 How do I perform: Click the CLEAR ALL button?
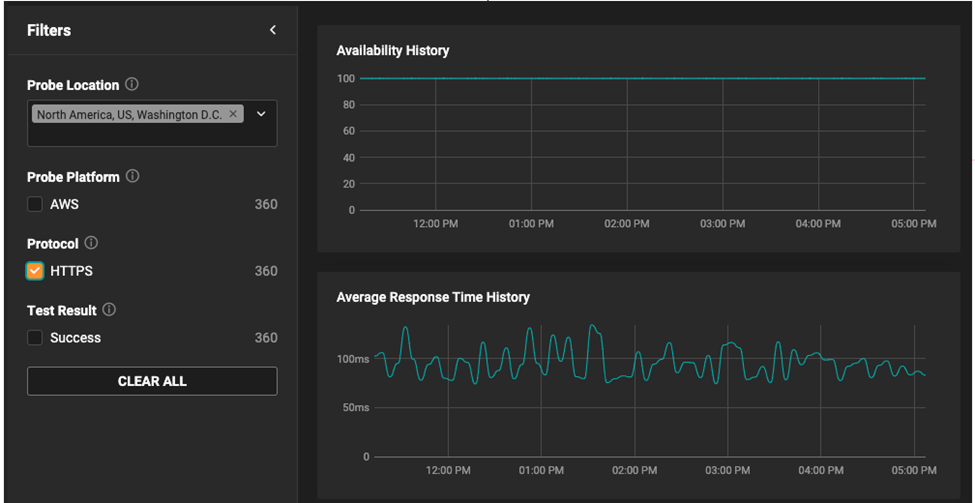point(152,381)
